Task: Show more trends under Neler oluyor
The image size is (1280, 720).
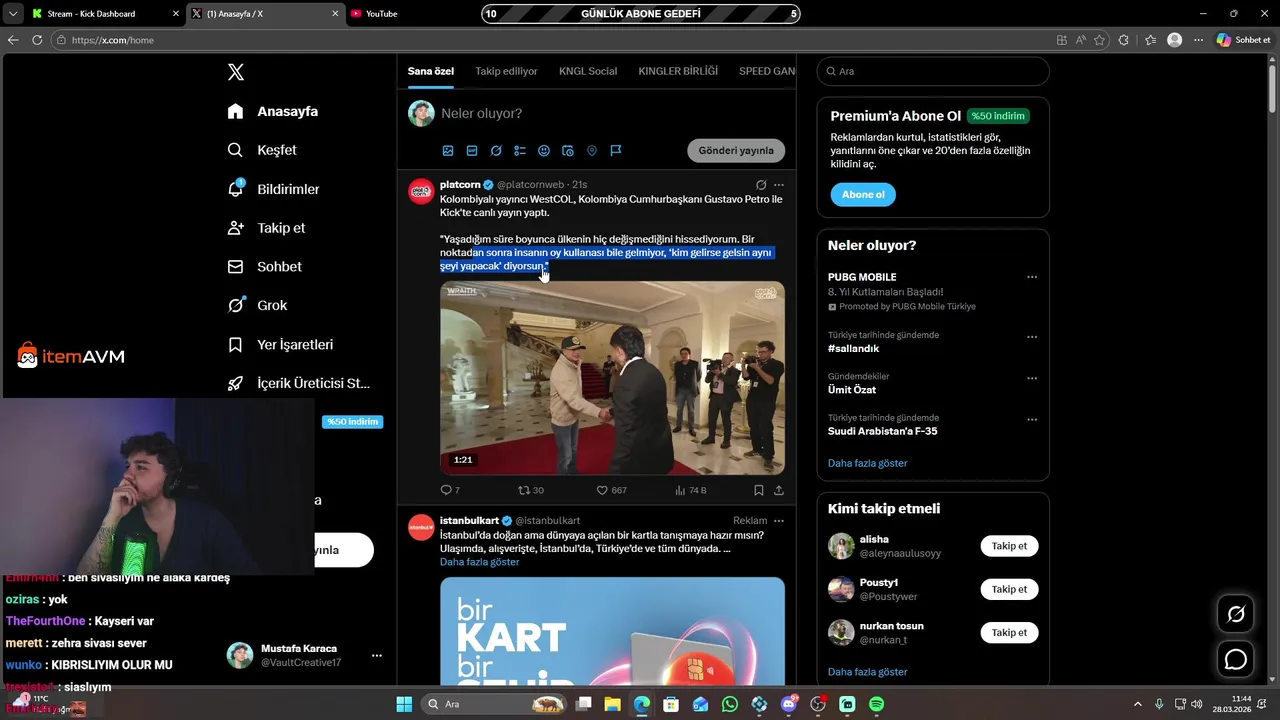Action: (x=867, y=463)
